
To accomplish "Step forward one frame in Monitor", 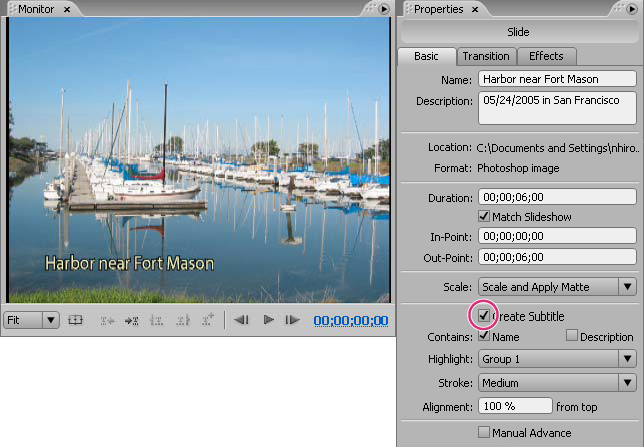I will point(292,320).
